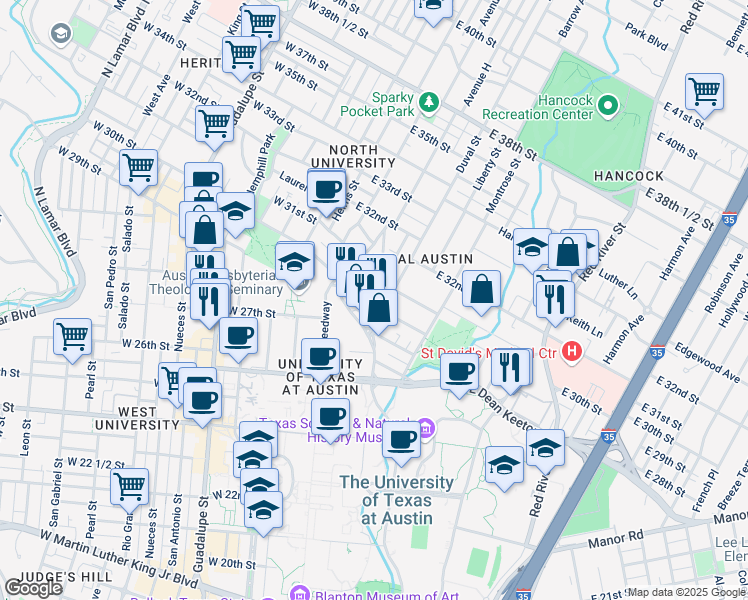Click the cart marker left of W 26th St

pyautogui.click(x=73, y=337)
